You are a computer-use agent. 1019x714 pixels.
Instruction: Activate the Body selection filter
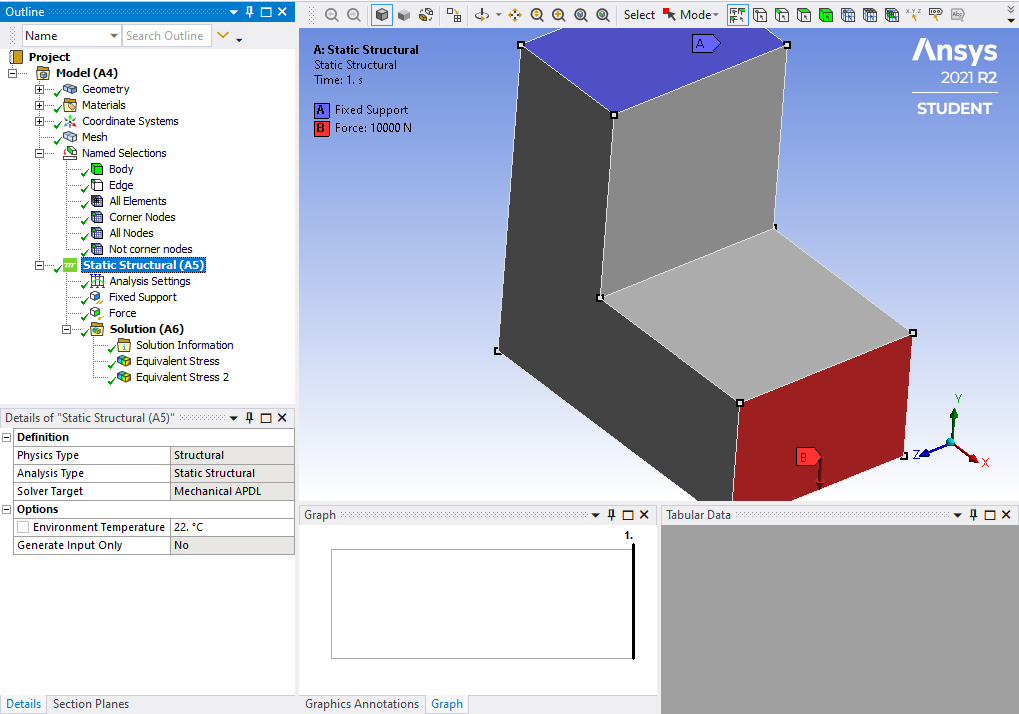(826, 15)
